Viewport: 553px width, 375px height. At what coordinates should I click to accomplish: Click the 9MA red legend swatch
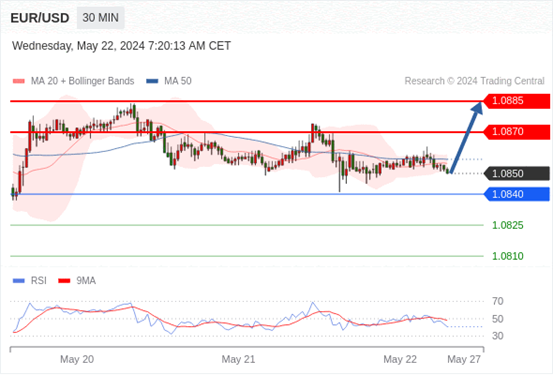64,281
